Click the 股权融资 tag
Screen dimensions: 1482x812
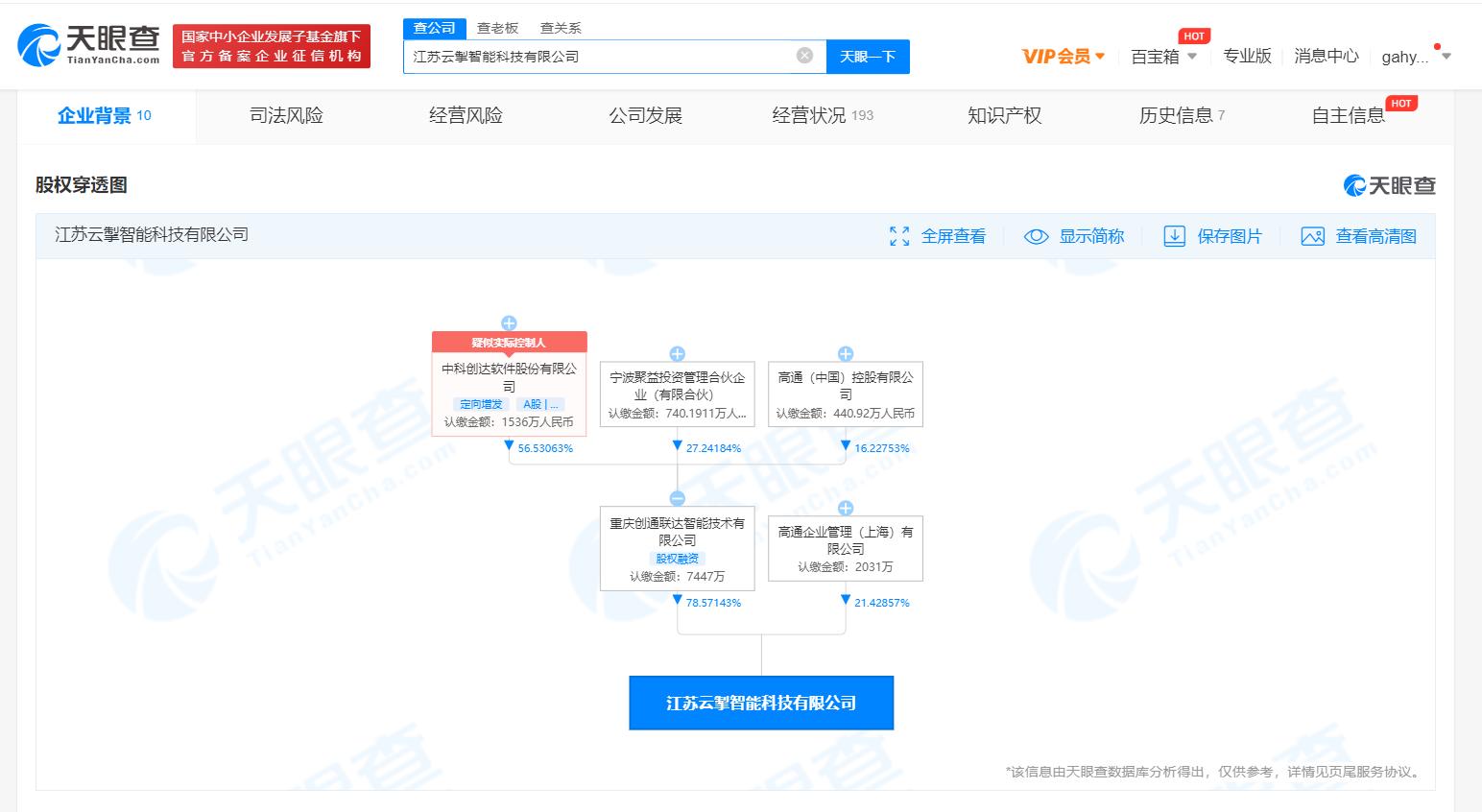pos(677,559)
